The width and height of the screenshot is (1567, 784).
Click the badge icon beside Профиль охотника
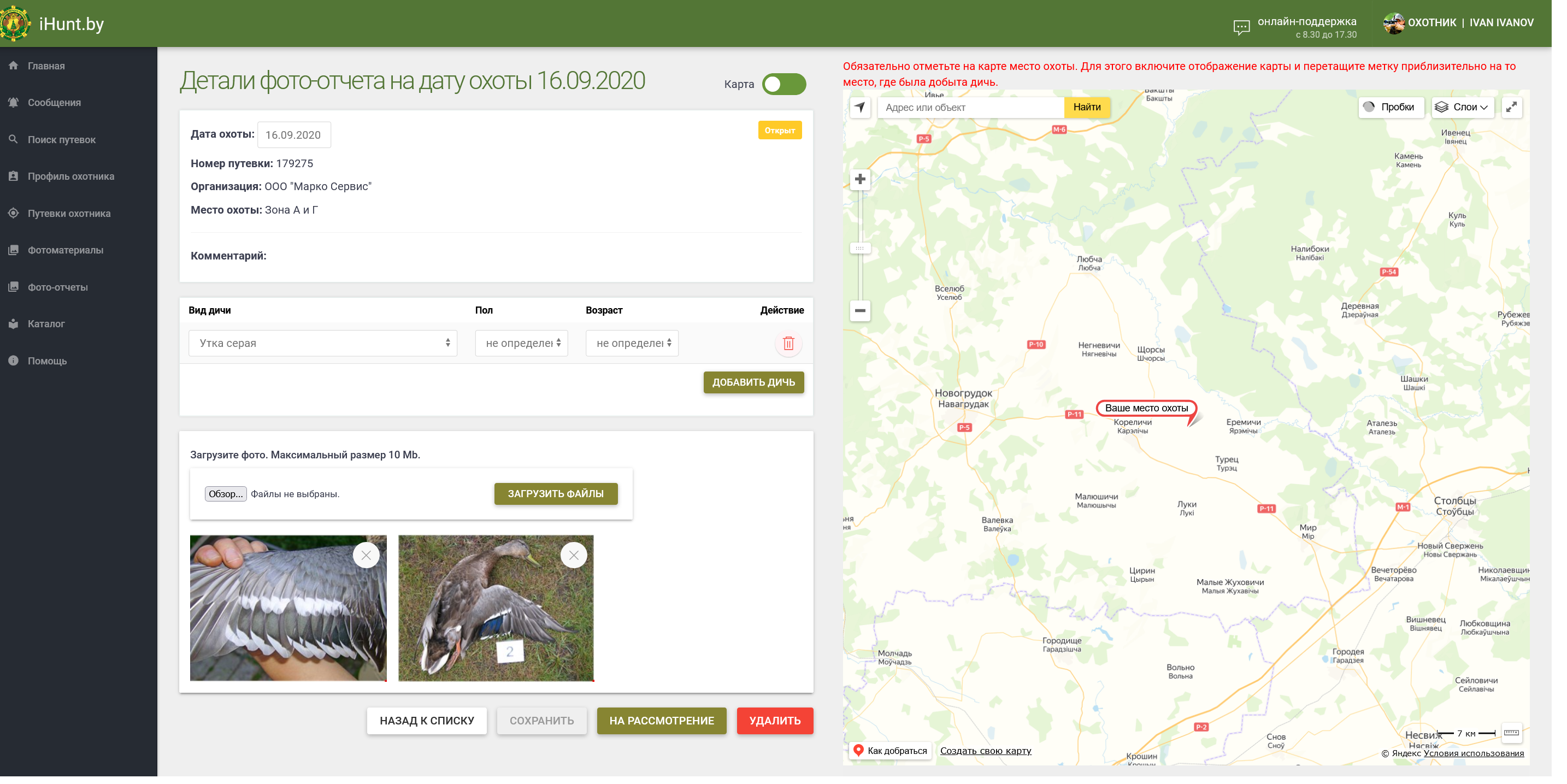pyautogui.click(x=13, y=176)
